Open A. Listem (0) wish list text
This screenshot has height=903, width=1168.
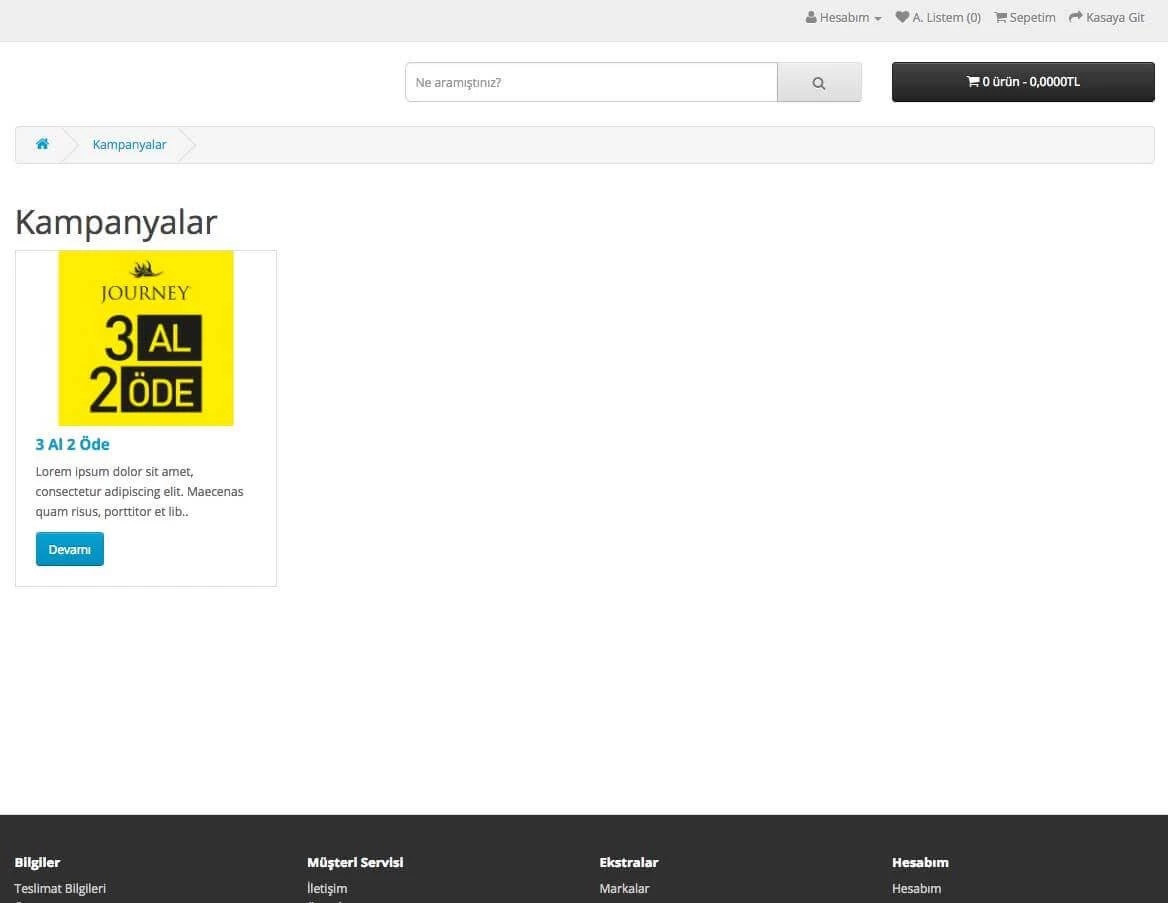click(x=946, y=17)
